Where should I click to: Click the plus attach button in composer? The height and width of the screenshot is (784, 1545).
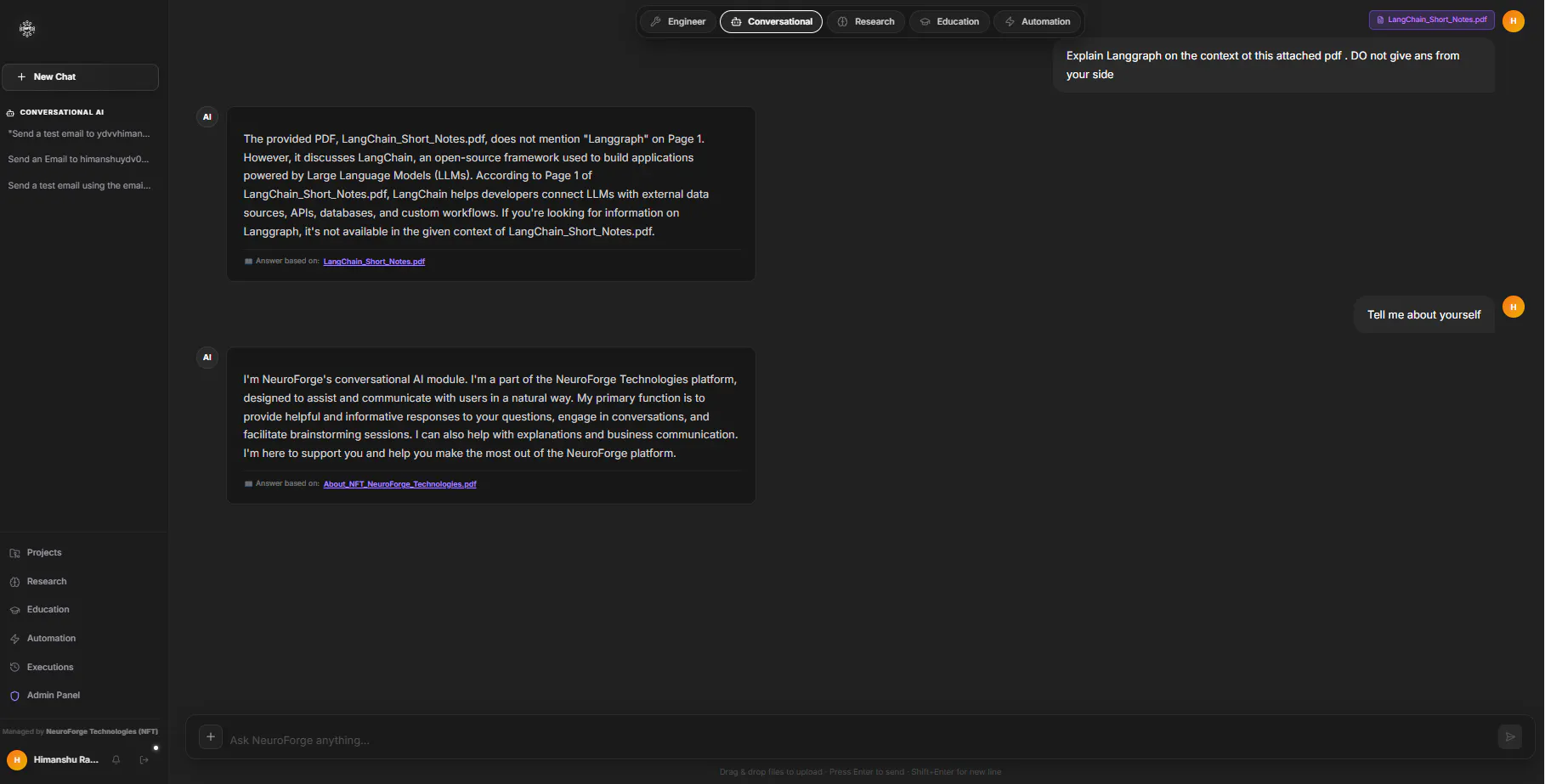click(211, 736)
